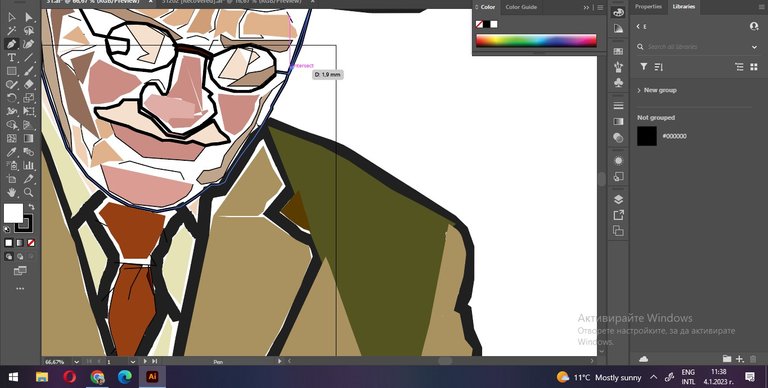Select the Direct Selection tool

click(x=29, y=18)
